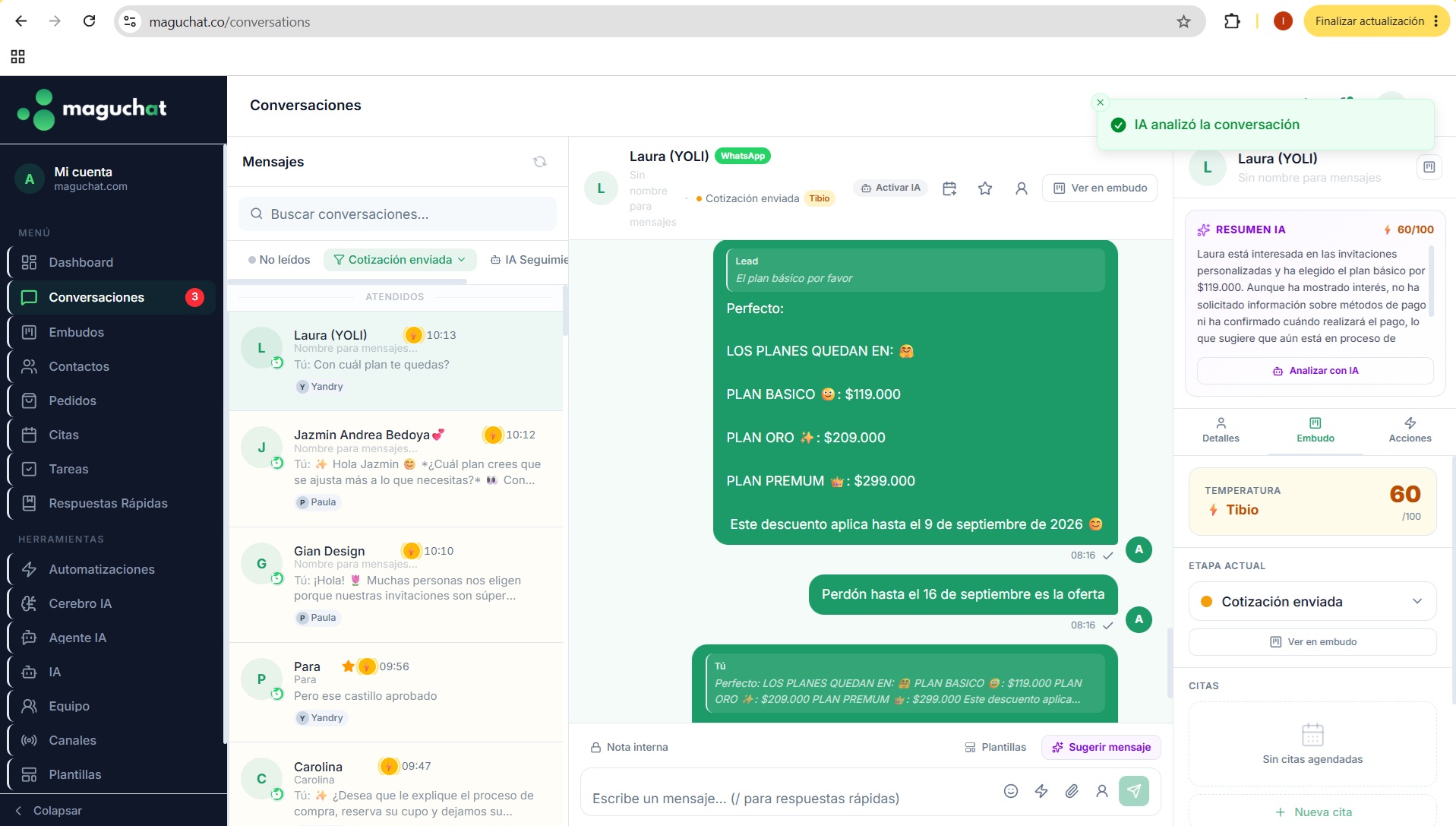Image resolution: width=1456 pixels, height=826 pixels.
Task: Toggle Activar IA for this conversation
Action: 890,188
